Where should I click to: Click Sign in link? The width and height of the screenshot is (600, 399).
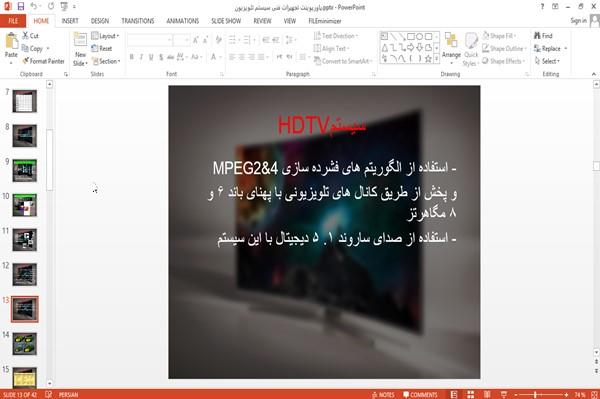click(578, 21)
